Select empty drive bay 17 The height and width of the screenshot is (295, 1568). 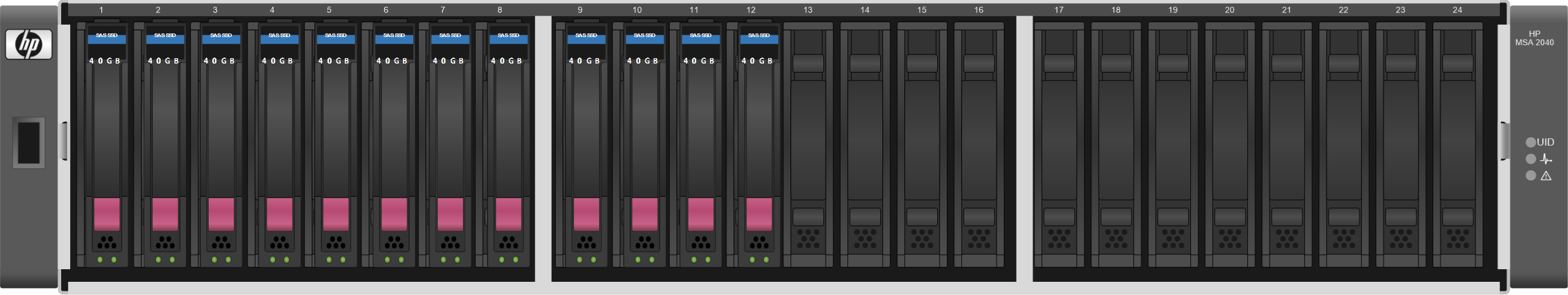1058,145
